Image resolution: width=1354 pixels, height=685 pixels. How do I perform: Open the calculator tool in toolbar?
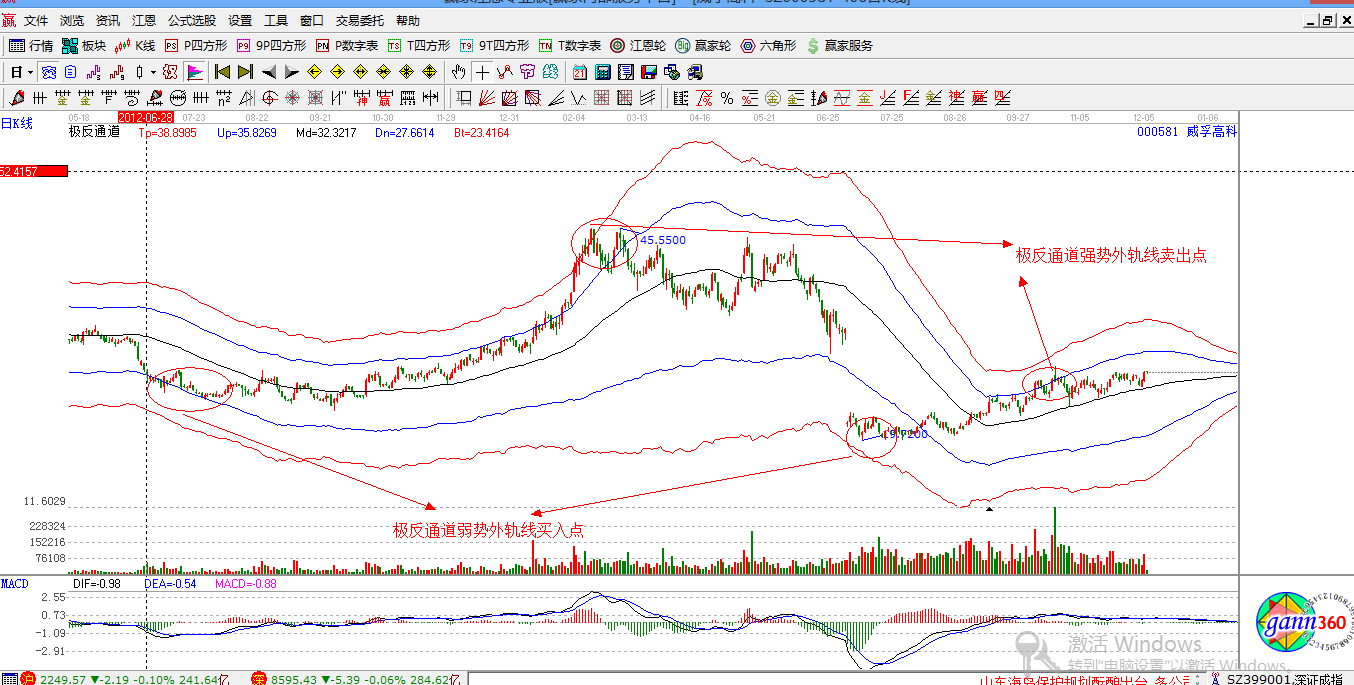(603, 72)
